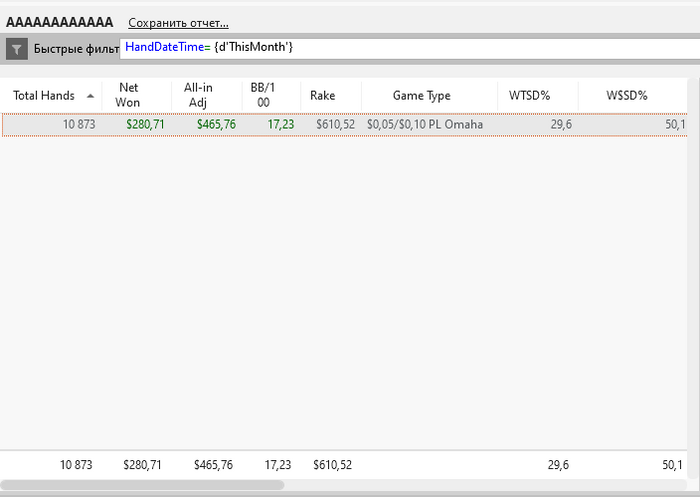The image size is (700, 497).
Task: Sort by All-in Adj column header
Action: [x=198, y=95]
